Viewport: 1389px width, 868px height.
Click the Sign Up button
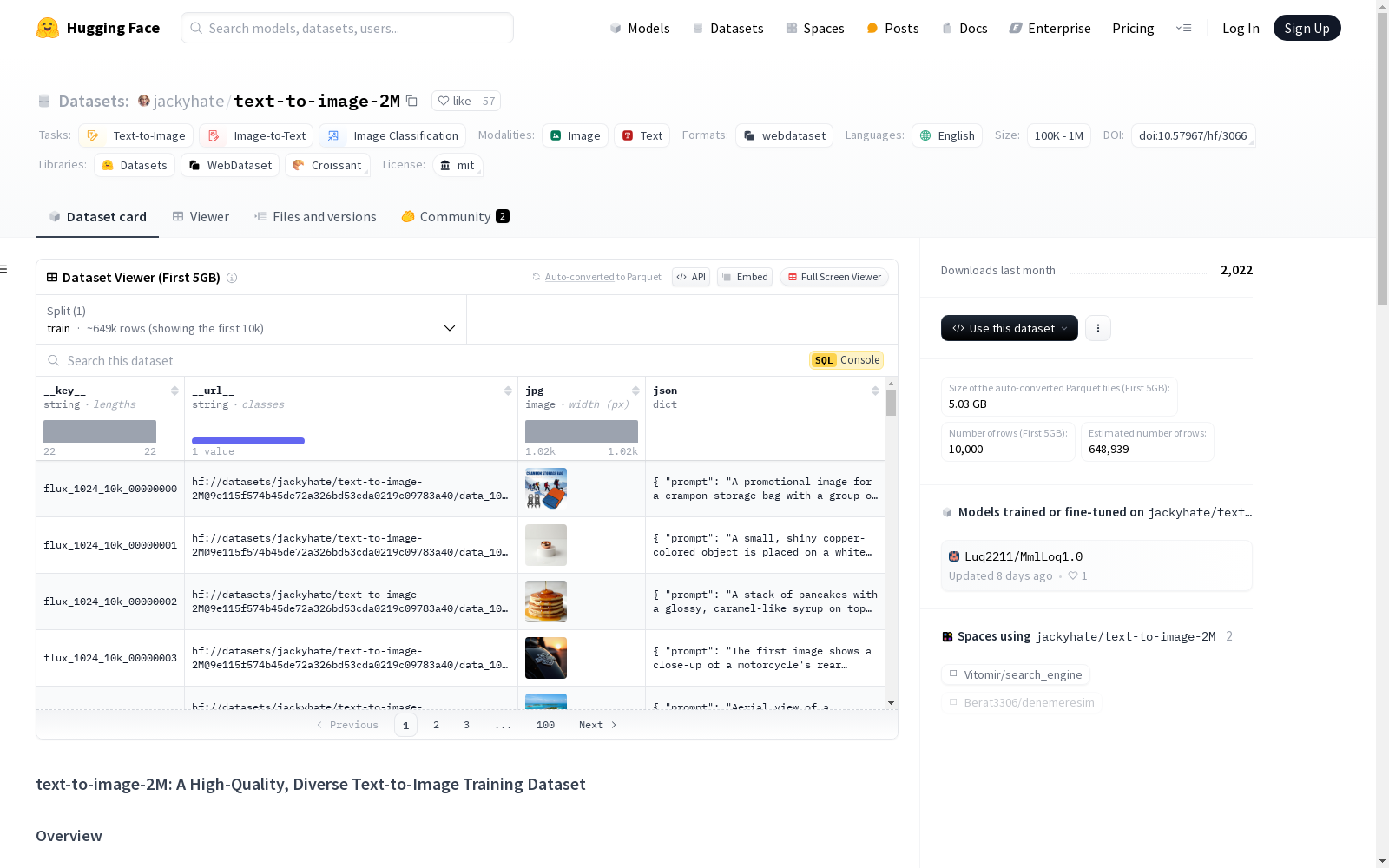[x=1307, y=28]
